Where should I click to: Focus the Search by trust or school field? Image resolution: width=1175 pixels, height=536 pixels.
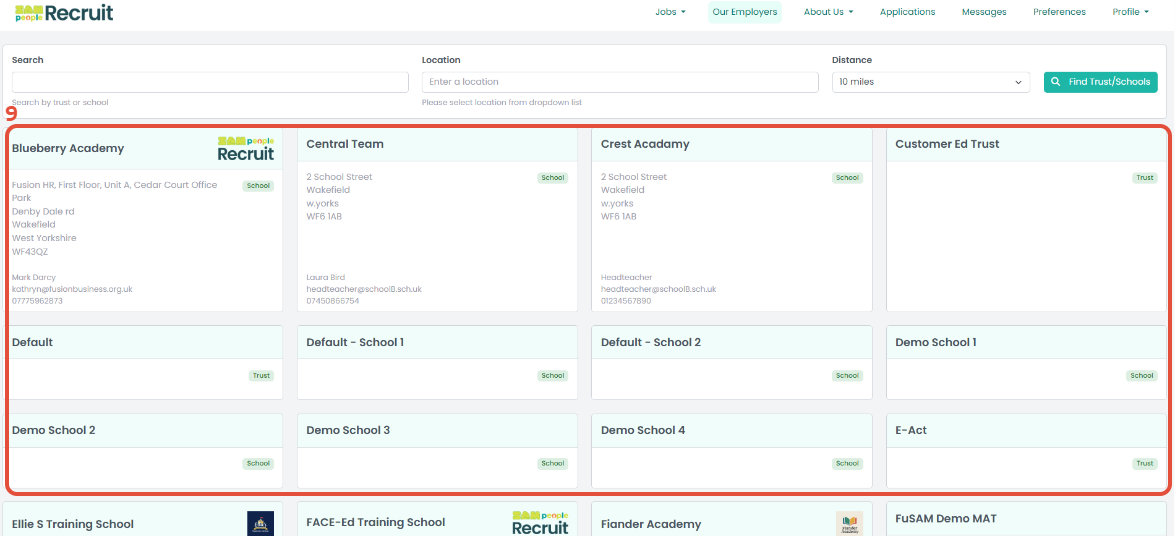(211, 82)
